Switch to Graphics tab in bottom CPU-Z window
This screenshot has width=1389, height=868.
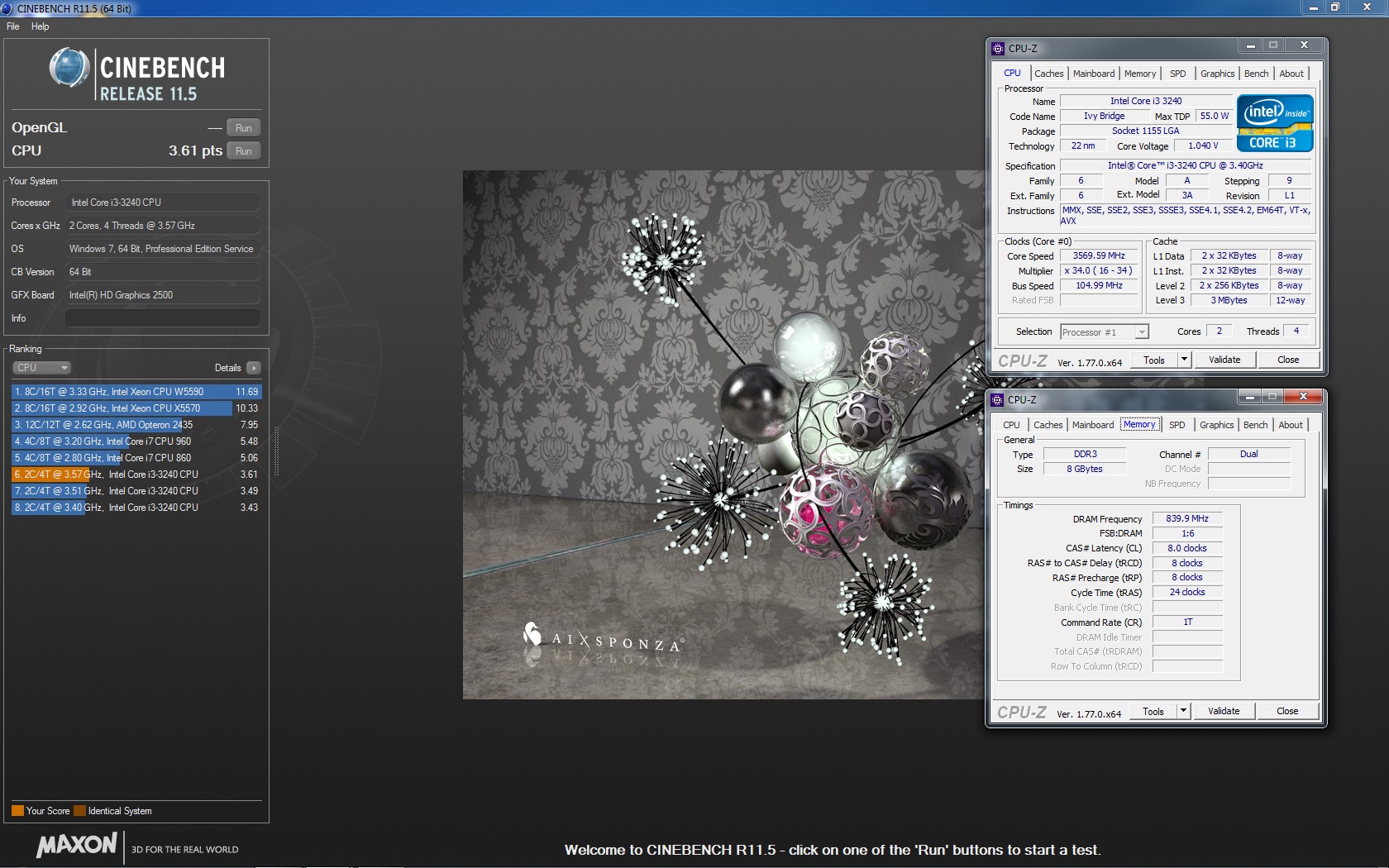pyautogui.click(x=1216, y=425)
